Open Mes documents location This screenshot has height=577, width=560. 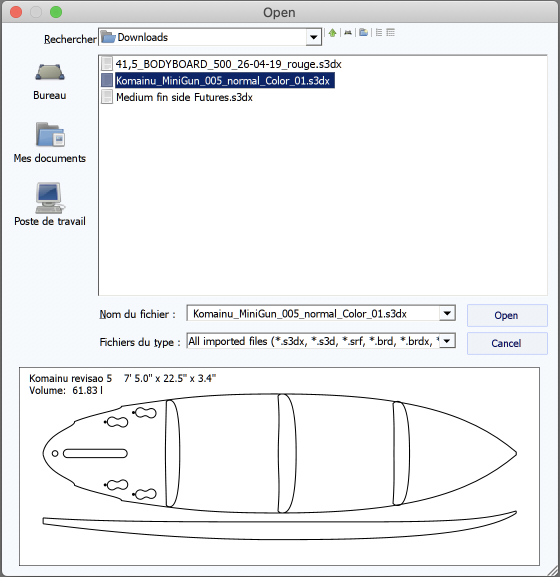click(50, 143)
